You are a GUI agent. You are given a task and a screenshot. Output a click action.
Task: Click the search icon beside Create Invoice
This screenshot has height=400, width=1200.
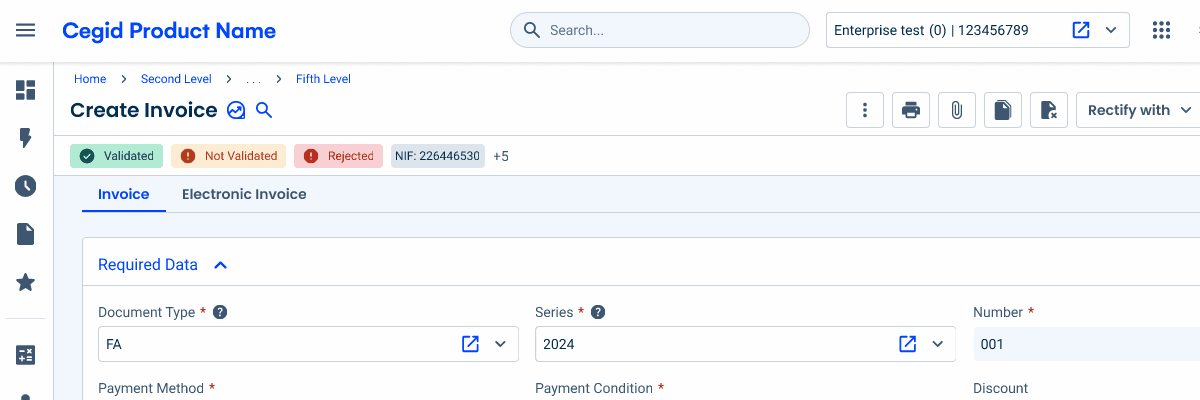coord(264,110)
